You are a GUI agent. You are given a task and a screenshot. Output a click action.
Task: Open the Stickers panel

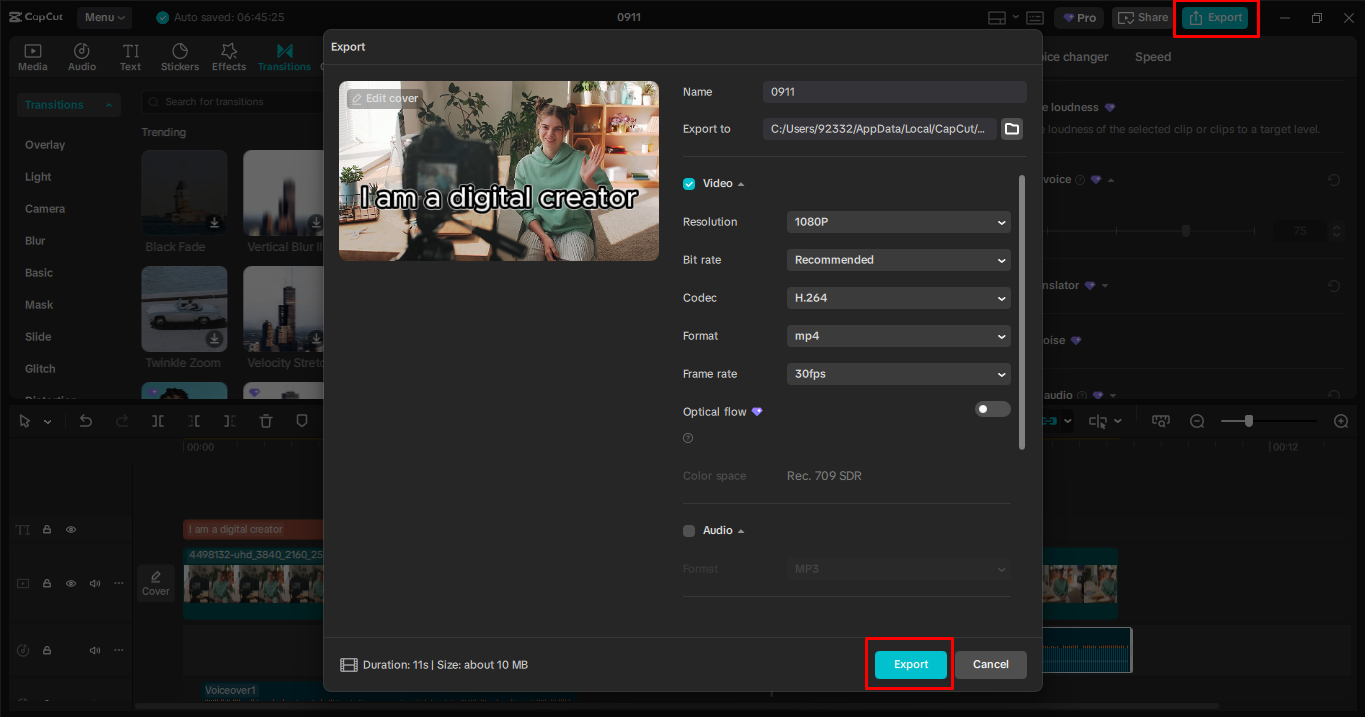pyautogui.click(x=180, y=55)
